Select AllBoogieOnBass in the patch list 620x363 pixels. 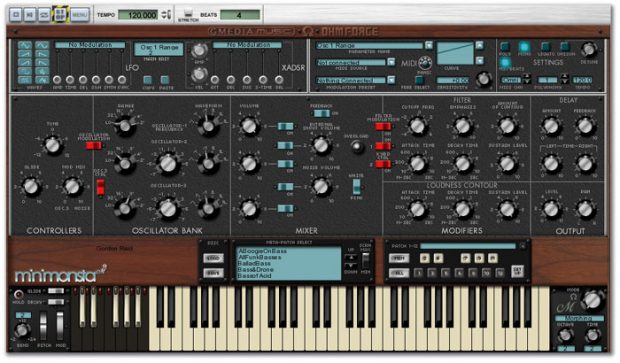coord(263,251)
